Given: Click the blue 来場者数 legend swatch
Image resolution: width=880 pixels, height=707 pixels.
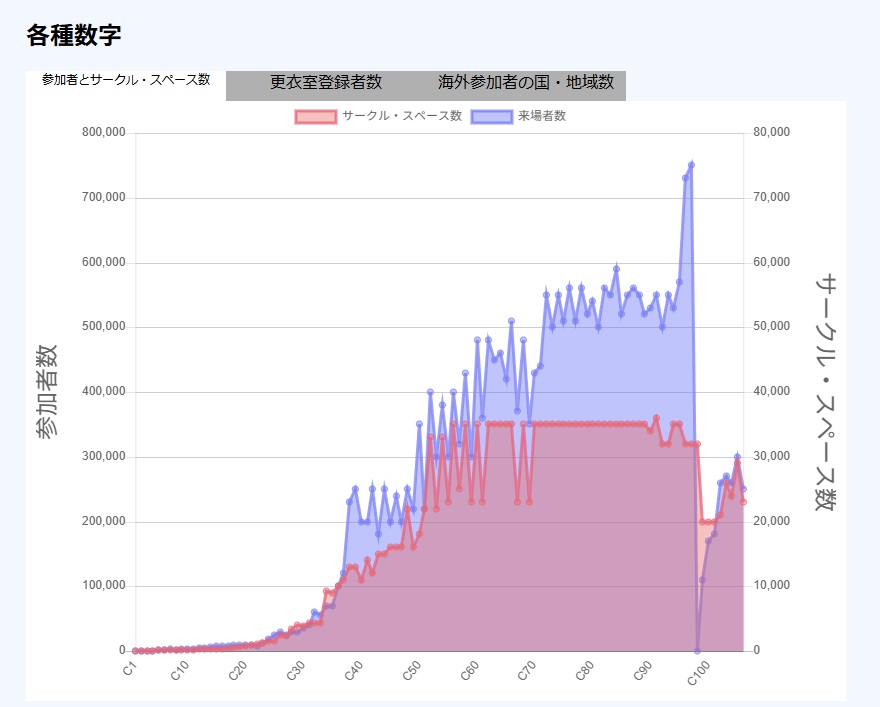Looking at the screenshot, I should click(491, 116).
